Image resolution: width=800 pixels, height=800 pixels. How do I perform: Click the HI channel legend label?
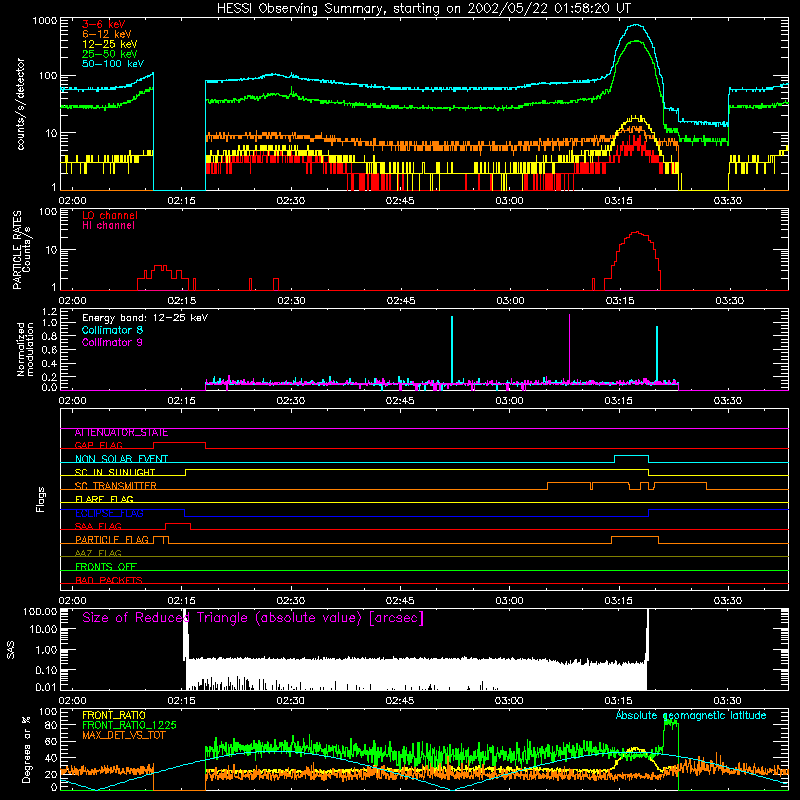108,226
